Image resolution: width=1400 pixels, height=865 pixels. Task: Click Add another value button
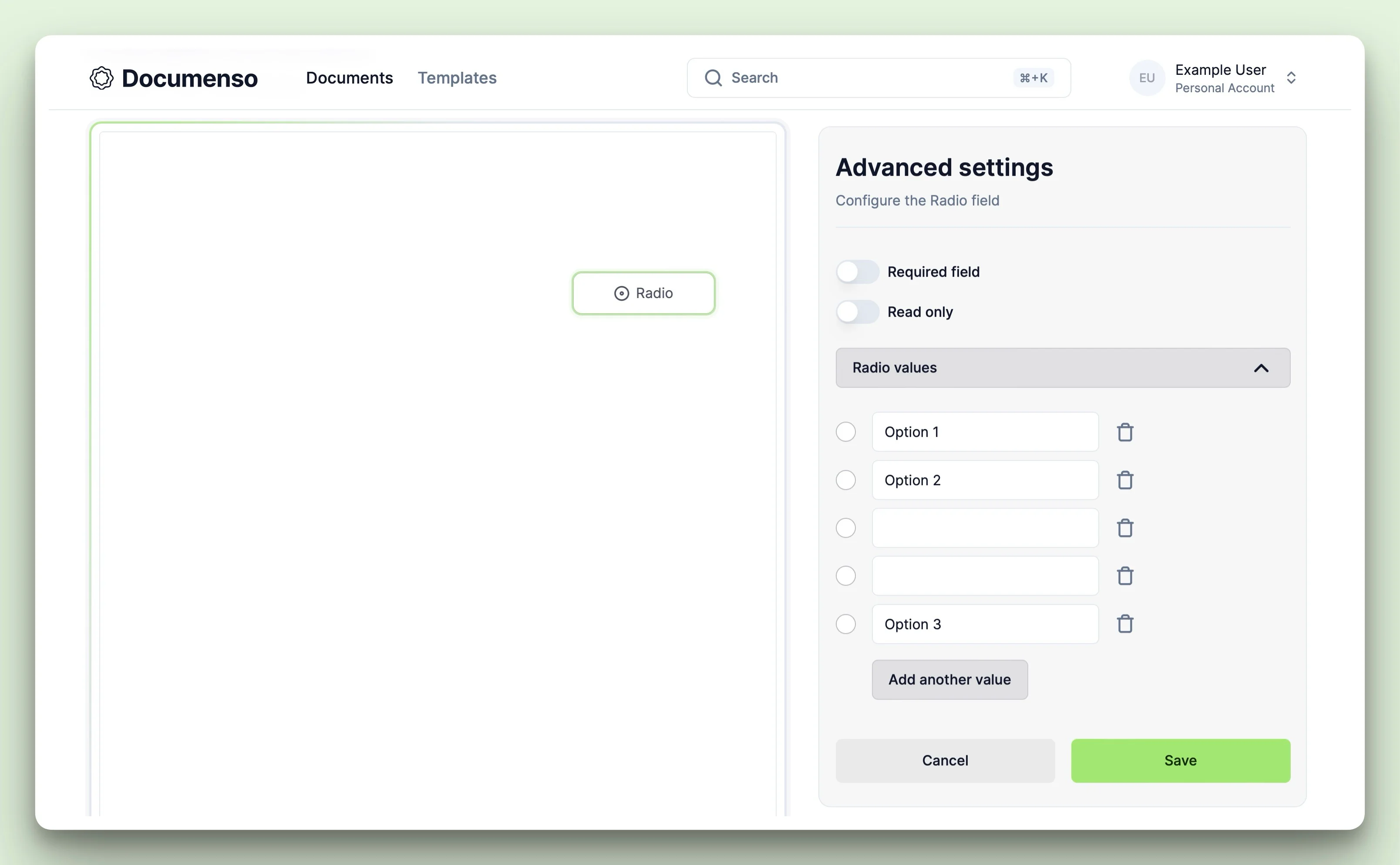[950, 679]
